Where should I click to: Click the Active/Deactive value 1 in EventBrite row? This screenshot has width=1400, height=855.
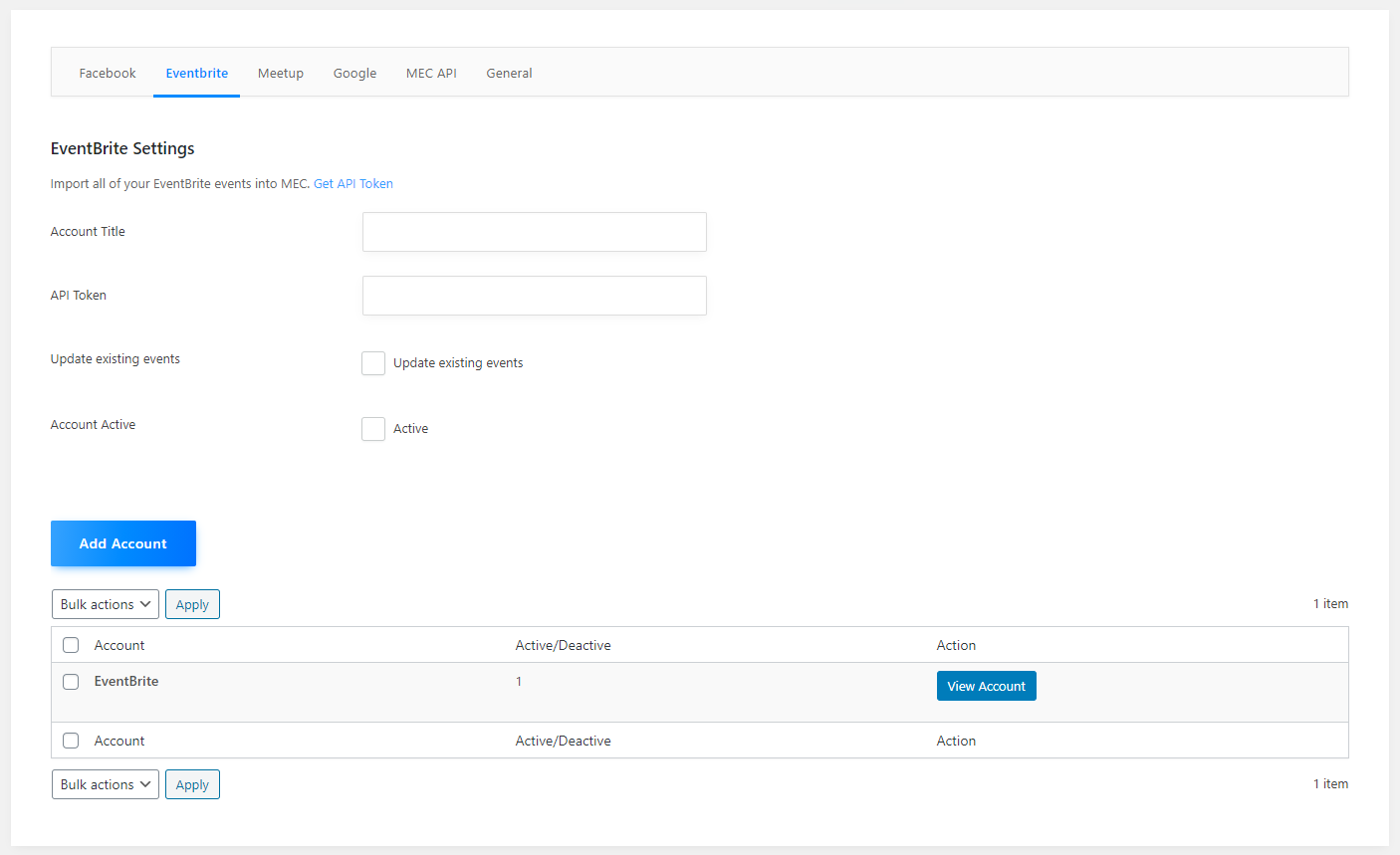pos(519,681)
